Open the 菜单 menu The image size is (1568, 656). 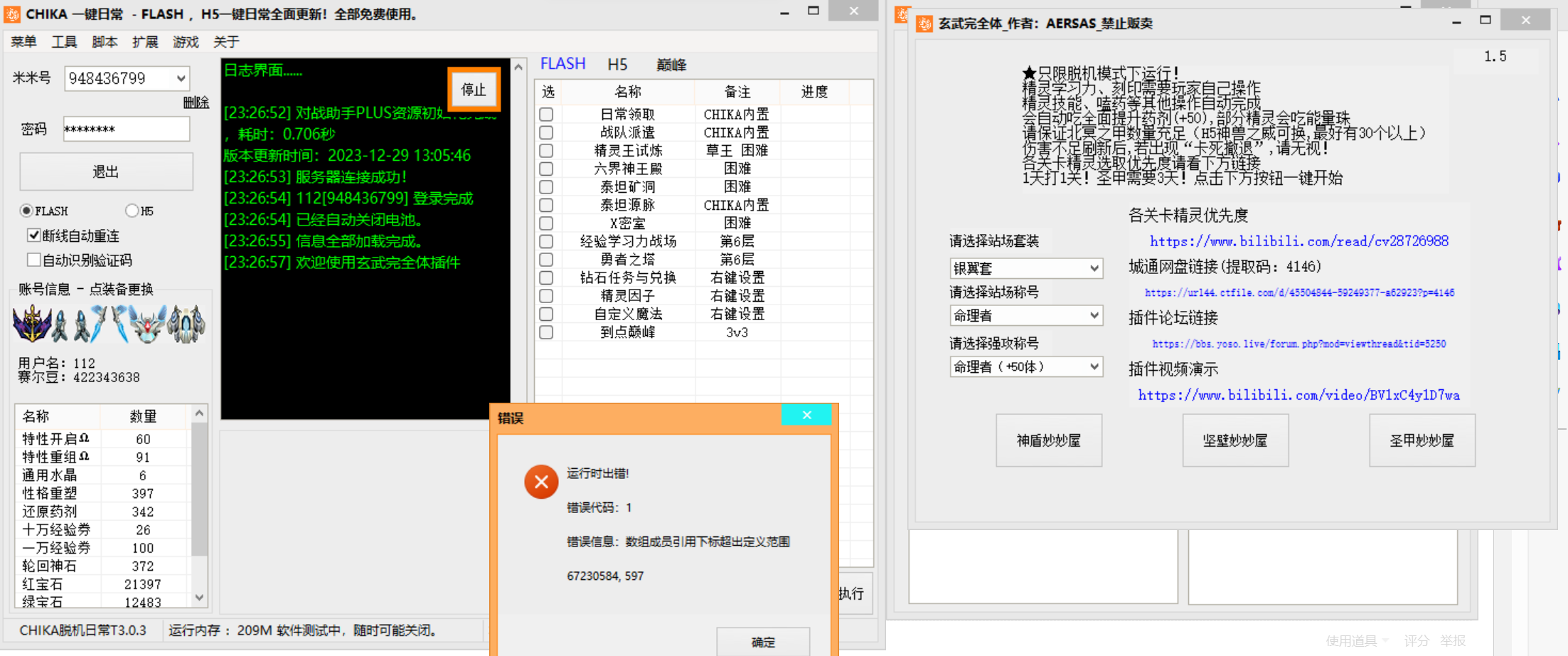[23, 42]
